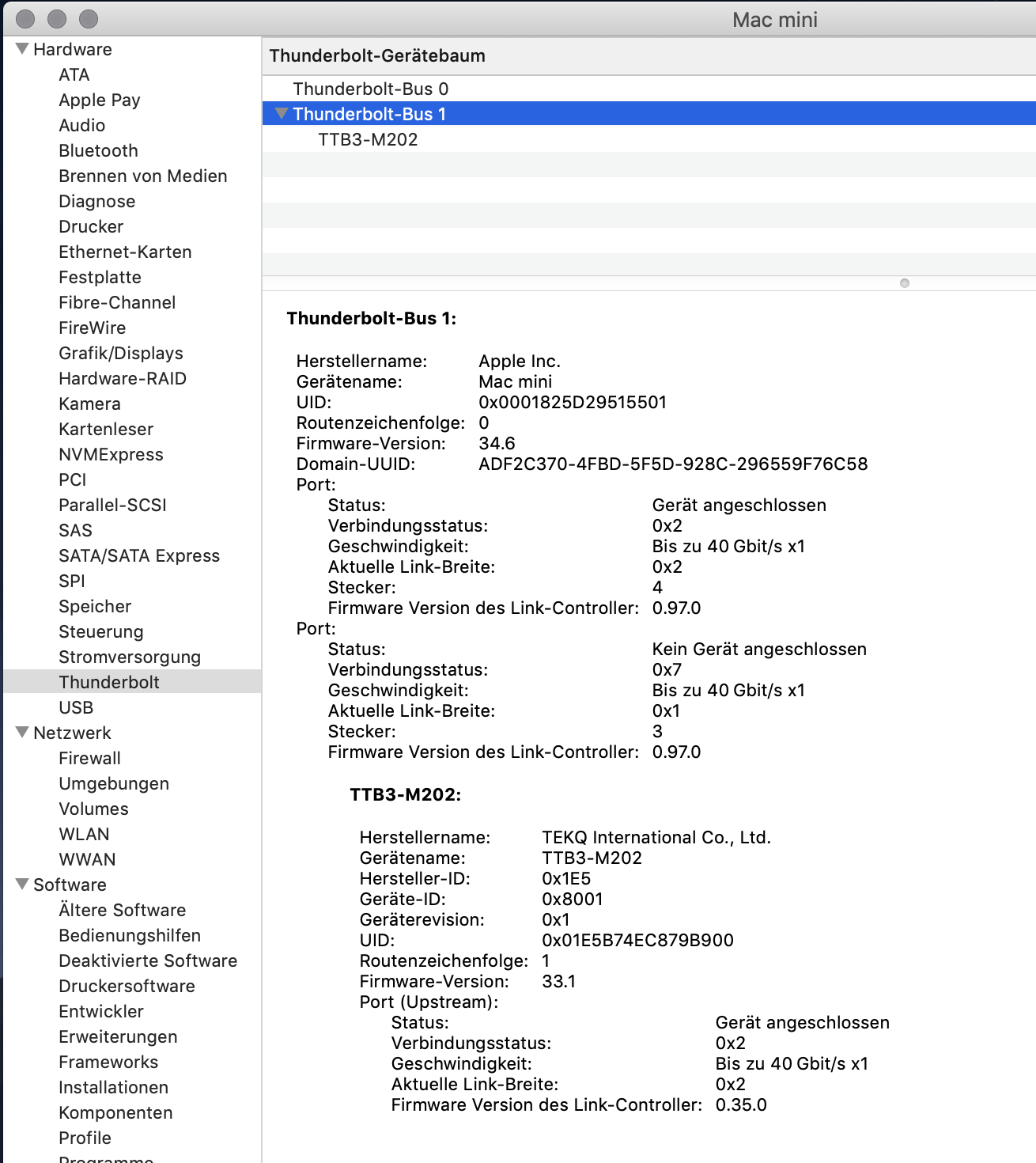Open Installationen under Software

coord(114,1087)
